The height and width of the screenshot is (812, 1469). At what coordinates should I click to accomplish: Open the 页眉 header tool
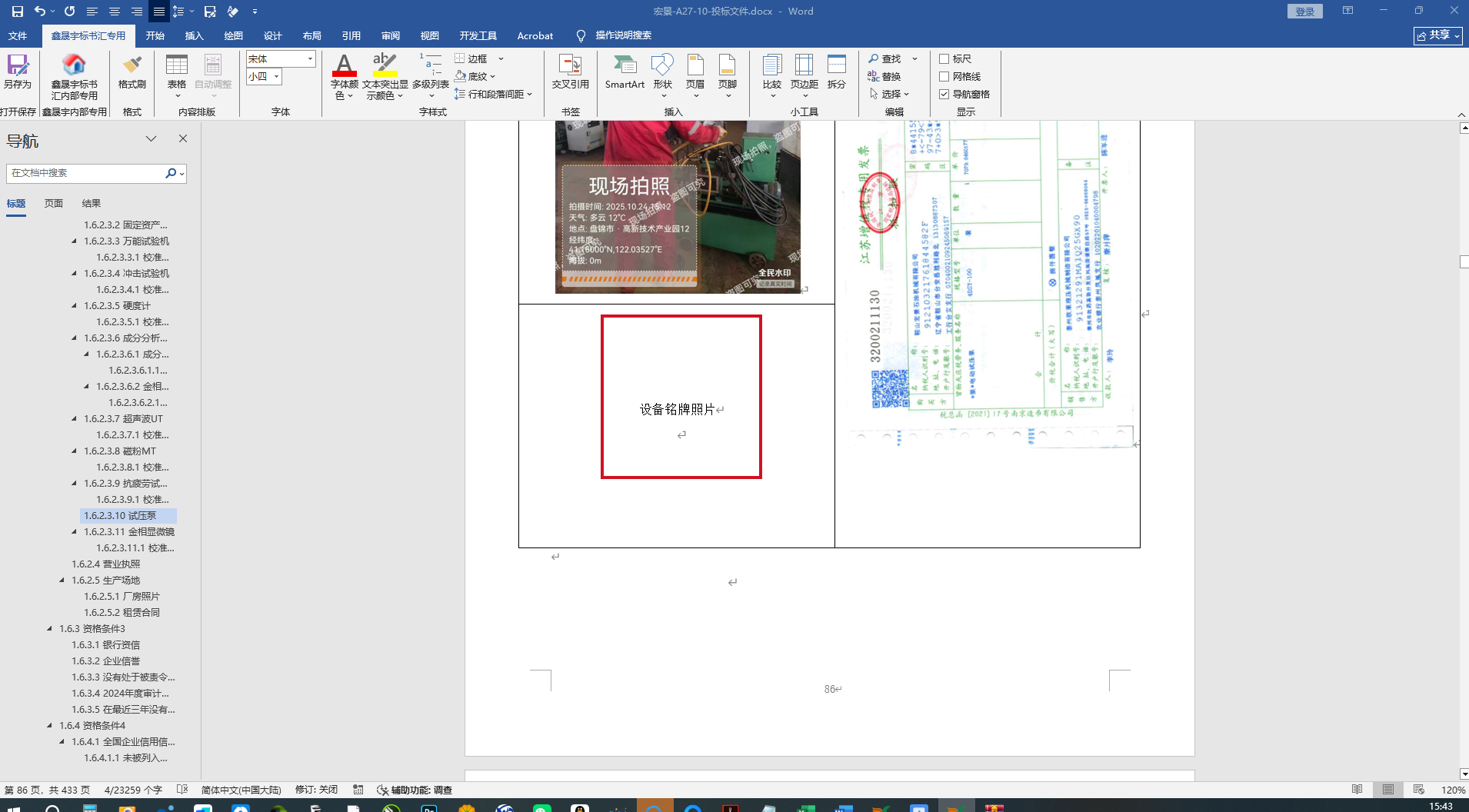pyautogui.click(x=695, y=75)
